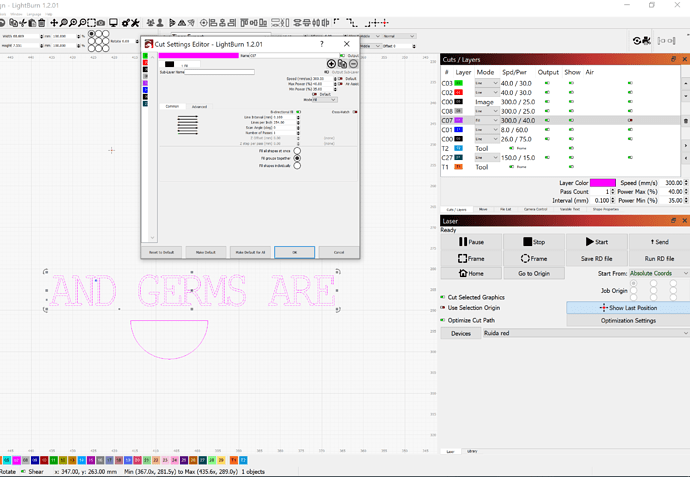Open Mode dropdown for layer C27
This screenshot has width=690, height=477.
(487, 158)
